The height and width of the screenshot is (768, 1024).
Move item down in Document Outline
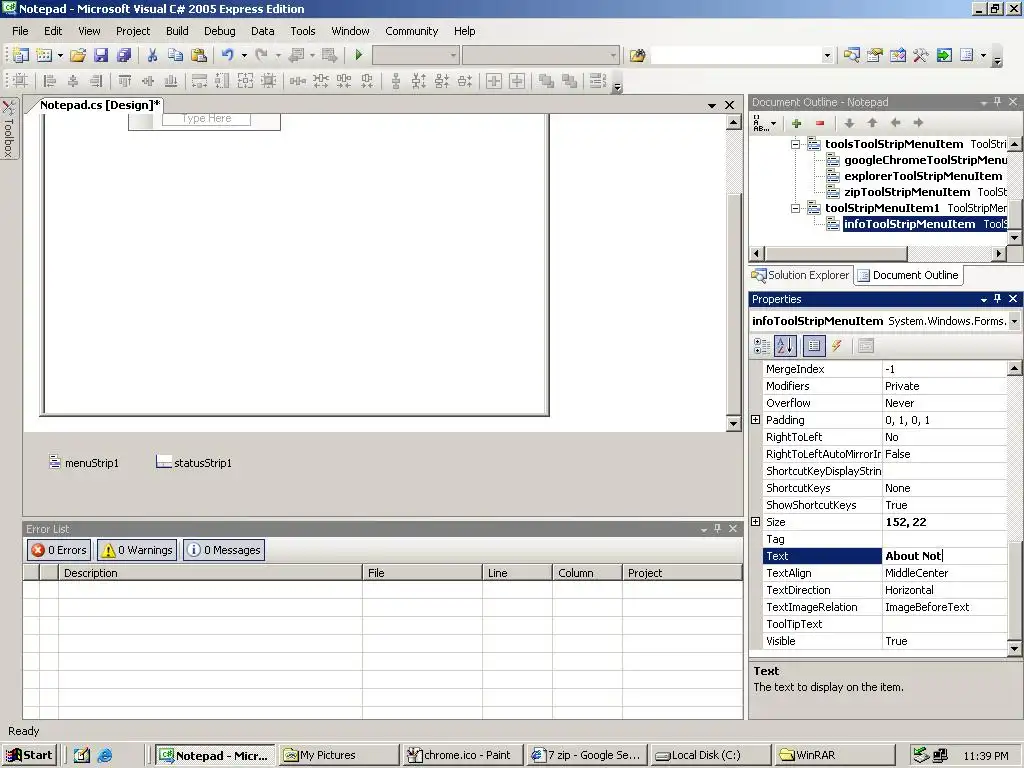[849, 123]
